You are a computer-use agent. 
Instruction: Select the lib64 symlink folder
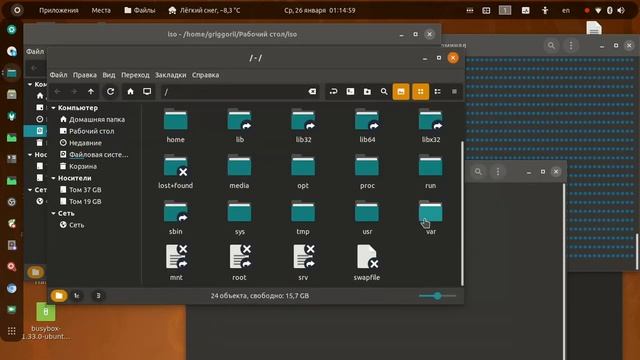tap(367, 121)
